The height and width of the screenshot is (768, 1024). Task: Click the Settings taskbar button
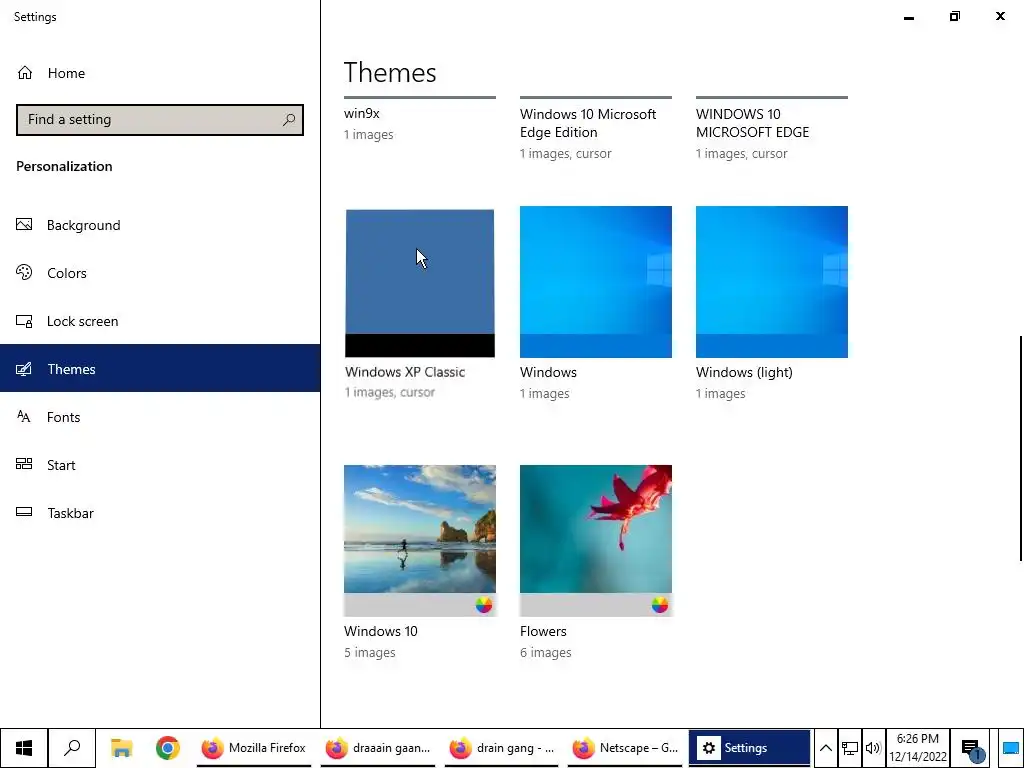[749, 748]
